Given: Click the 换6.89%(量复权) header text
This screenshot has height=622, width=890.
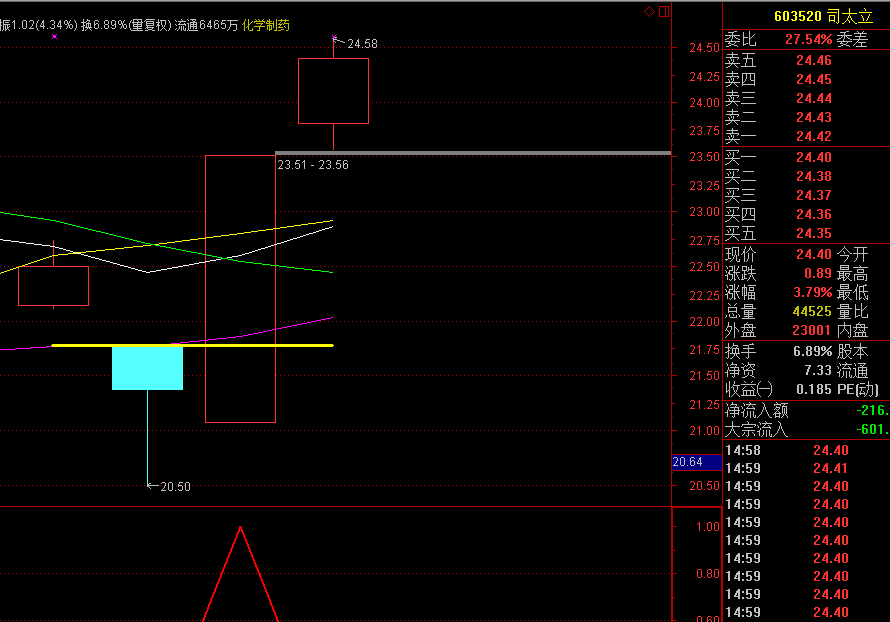Looking at the screenshot, I should tap(126, 25).
